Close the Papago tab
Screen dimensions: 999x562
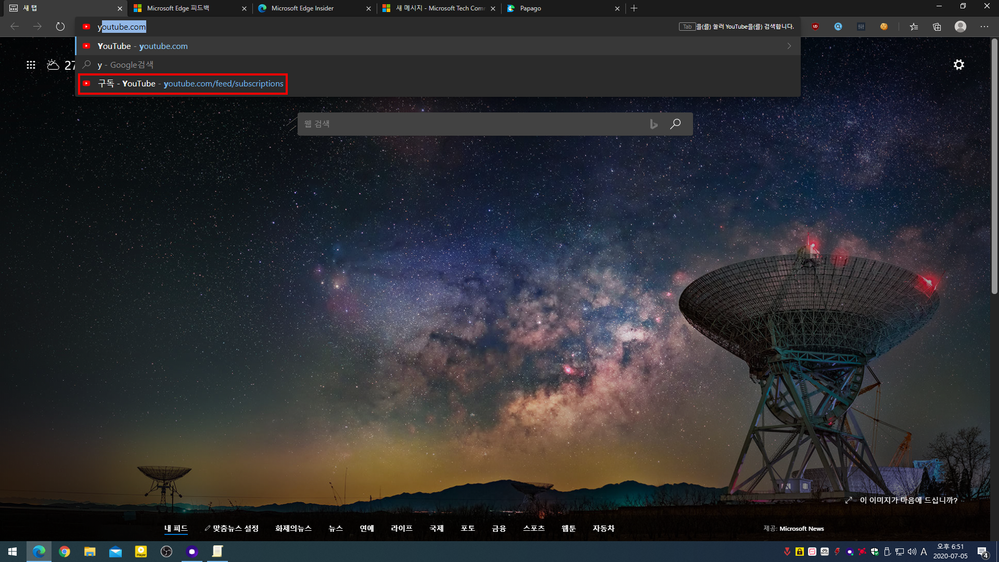coord(617,8)
